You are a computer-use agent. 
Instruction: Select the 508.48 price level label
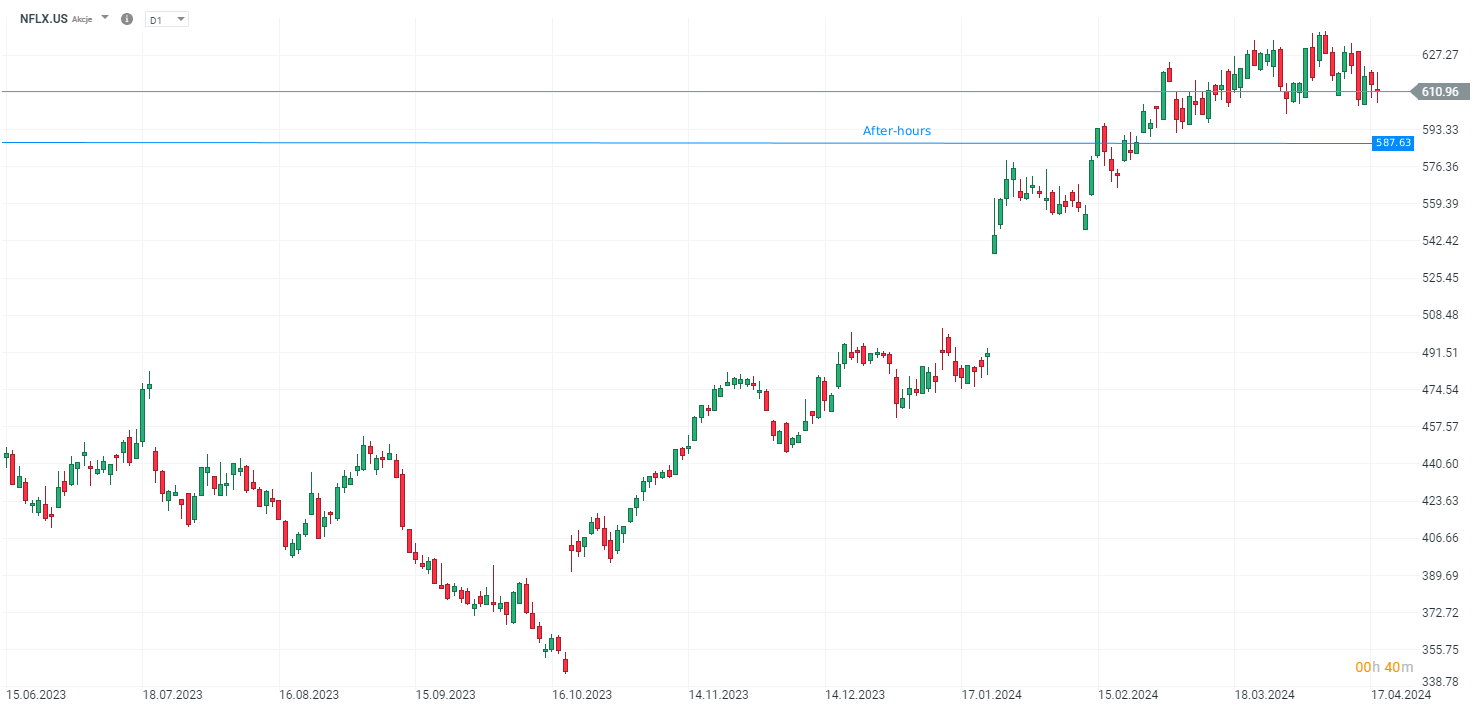pos(1439,315)
